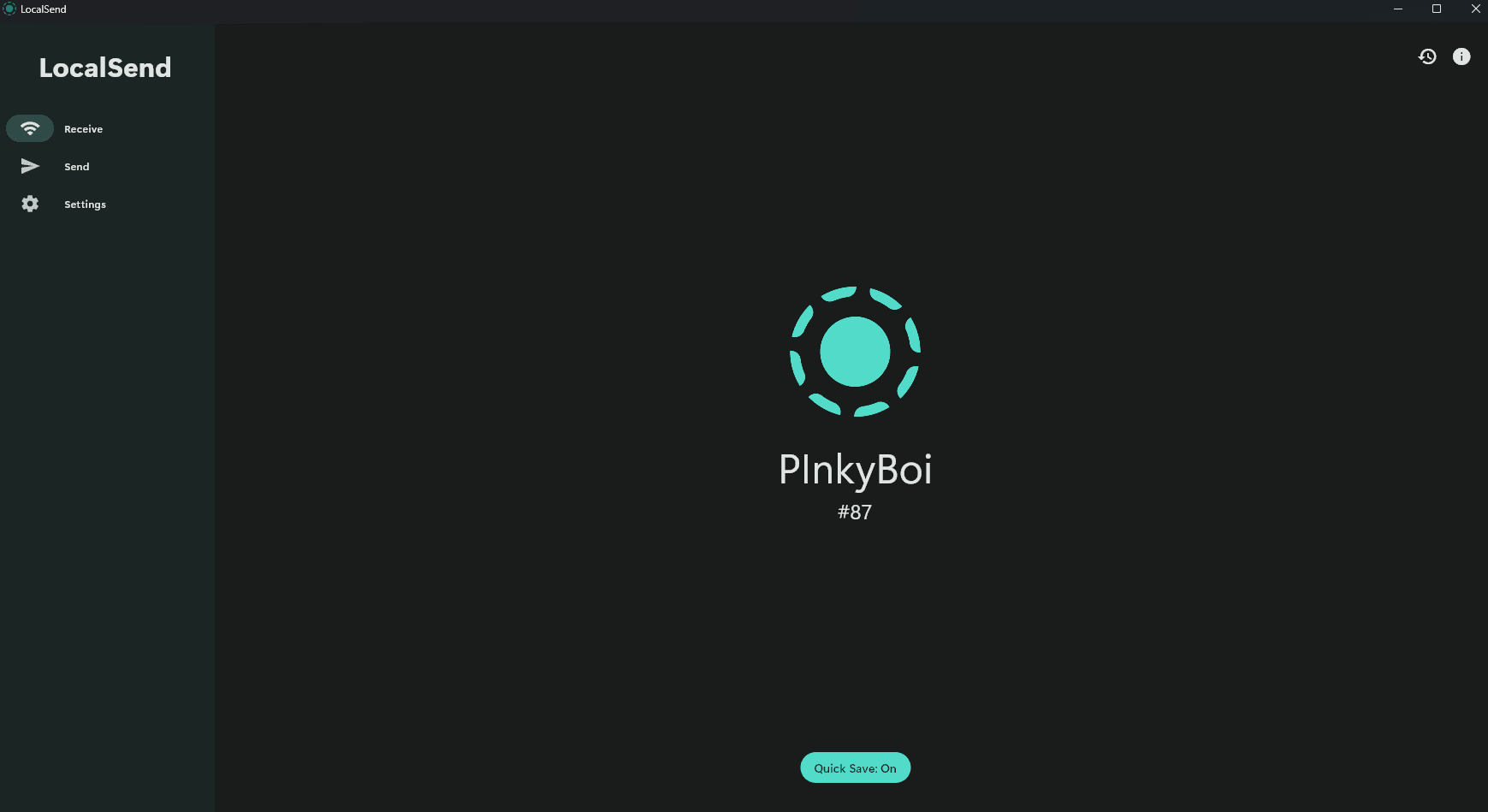Click the LocalSend heading in sidebar

click(x=105, y=68)
